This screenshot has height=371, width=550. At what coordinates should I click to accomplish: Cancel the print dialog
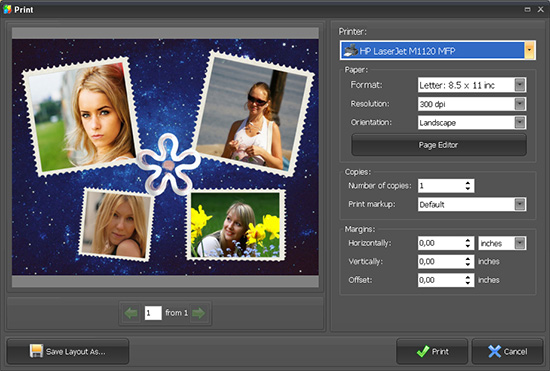click(508, 351)
